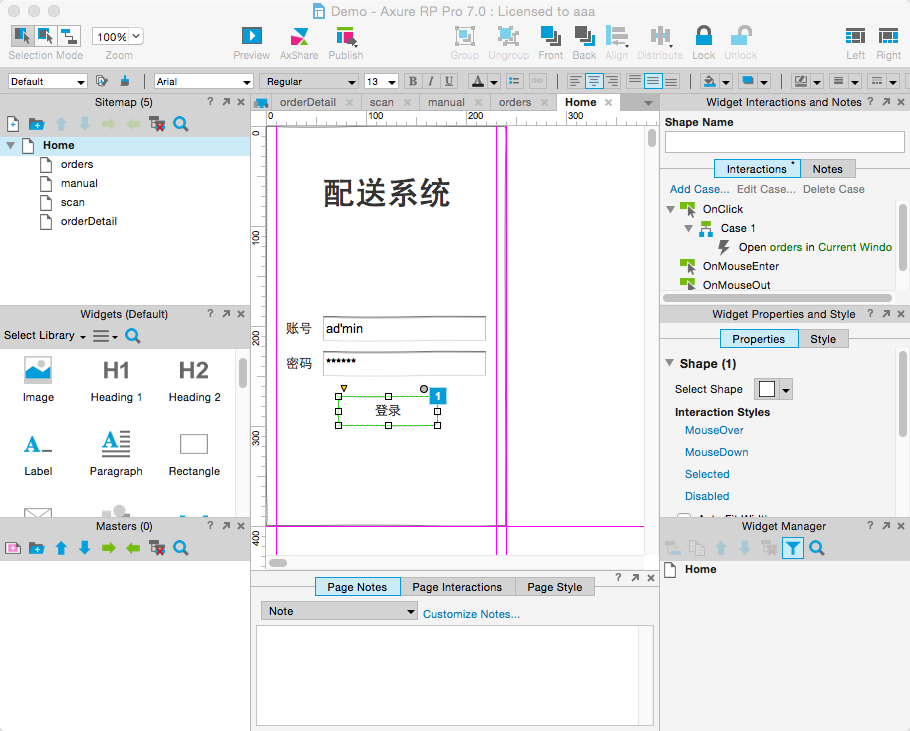Open the Arial font family dropdown

point(203,81)
